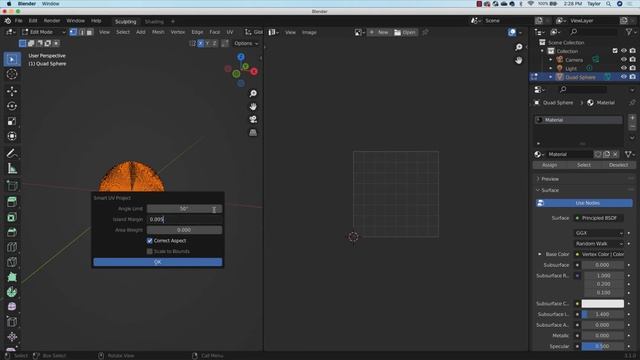
Task: Toggle the camera view icon
Action: tap(253, 120)
